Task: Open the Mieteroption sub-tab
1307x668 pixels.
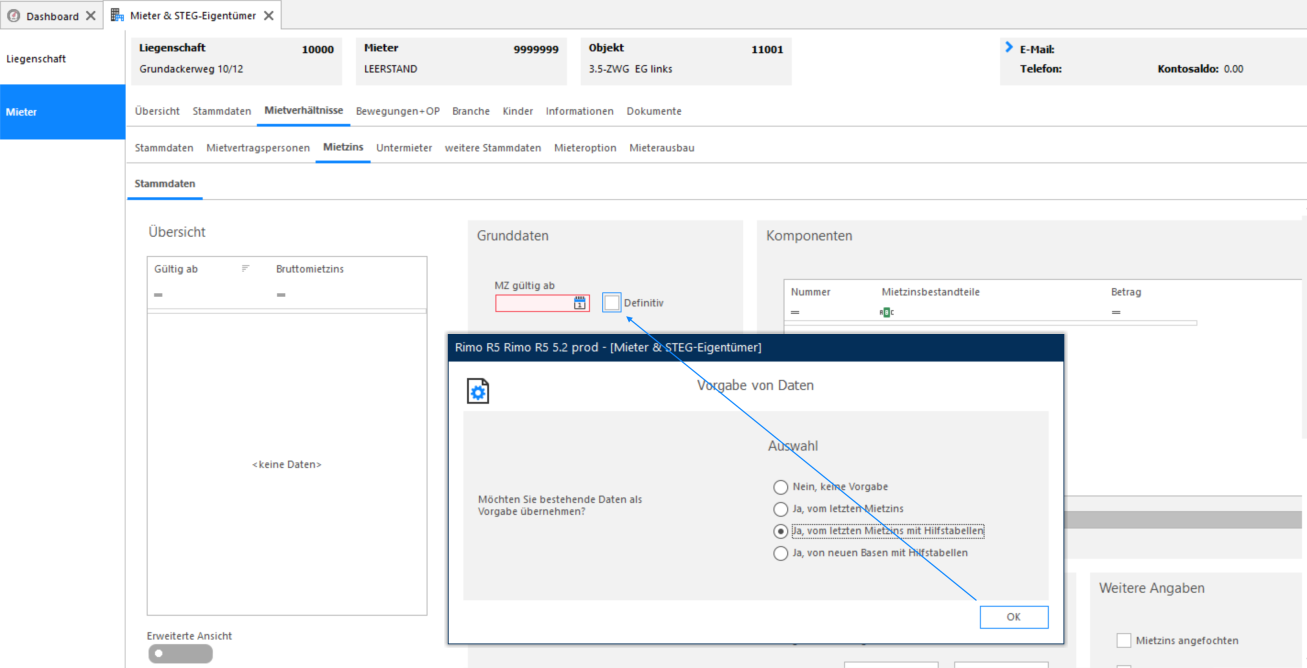Action: click(x=585, y=148)
